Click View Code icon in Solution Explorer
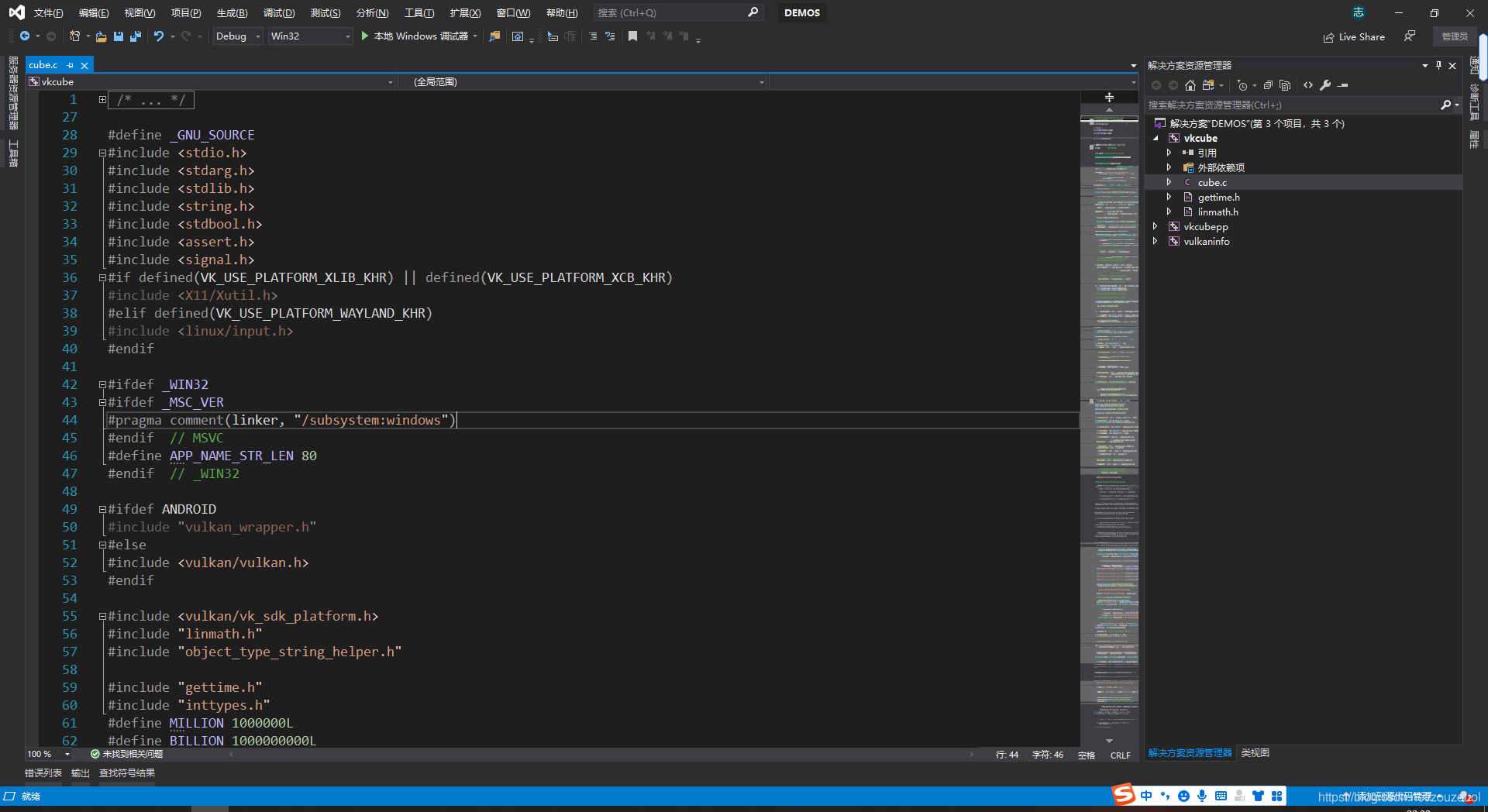1488x812 pixels. tap(1308, 85)
